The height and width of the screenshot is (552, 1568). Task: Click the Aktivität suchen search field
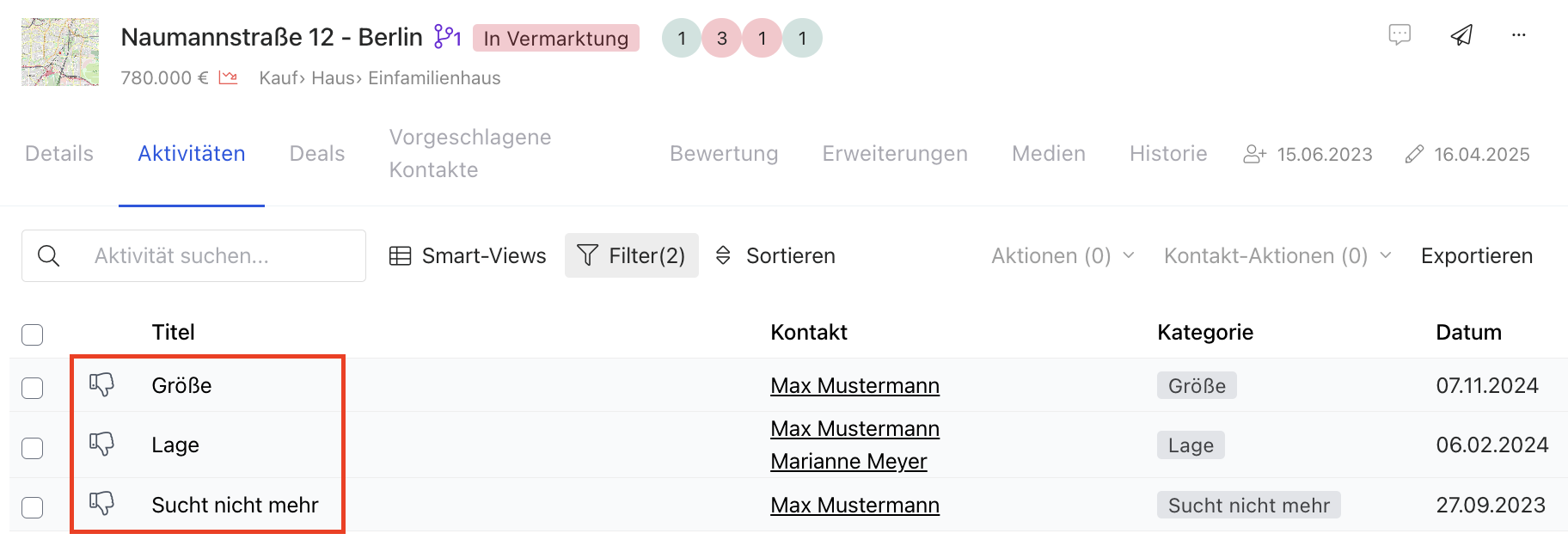pos(193,255)
